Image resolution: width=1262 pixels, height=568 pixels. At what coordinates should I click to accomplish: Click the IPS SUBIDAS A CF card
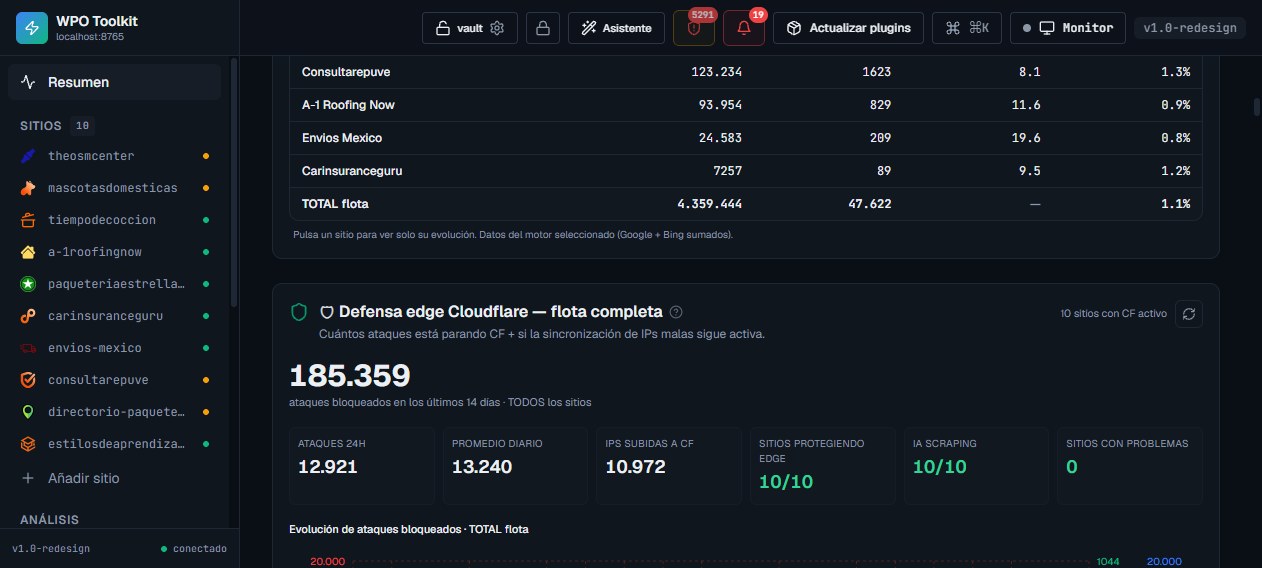(x=669, y=466)
